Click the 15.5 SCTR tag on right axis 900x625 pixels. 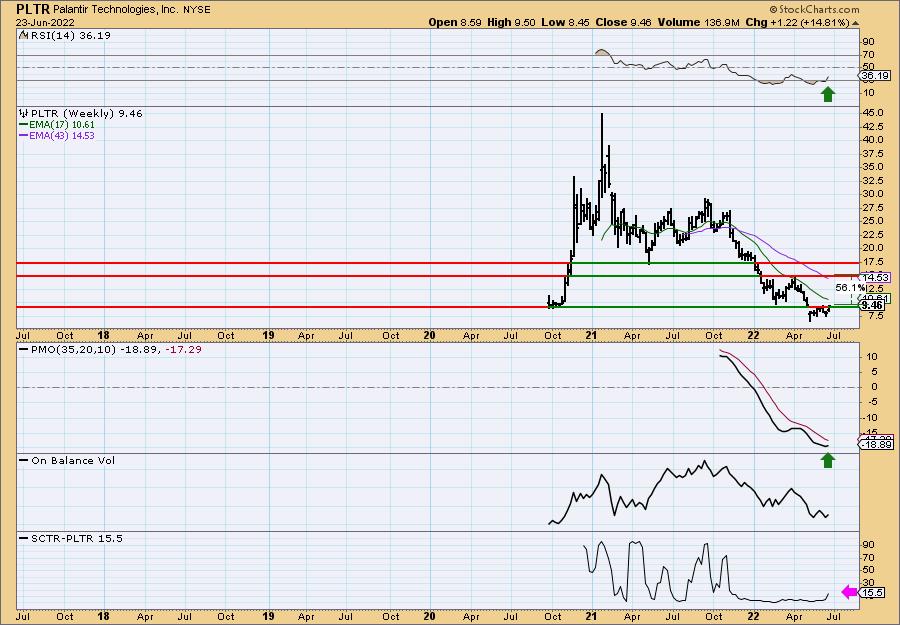tap(873, 592)
